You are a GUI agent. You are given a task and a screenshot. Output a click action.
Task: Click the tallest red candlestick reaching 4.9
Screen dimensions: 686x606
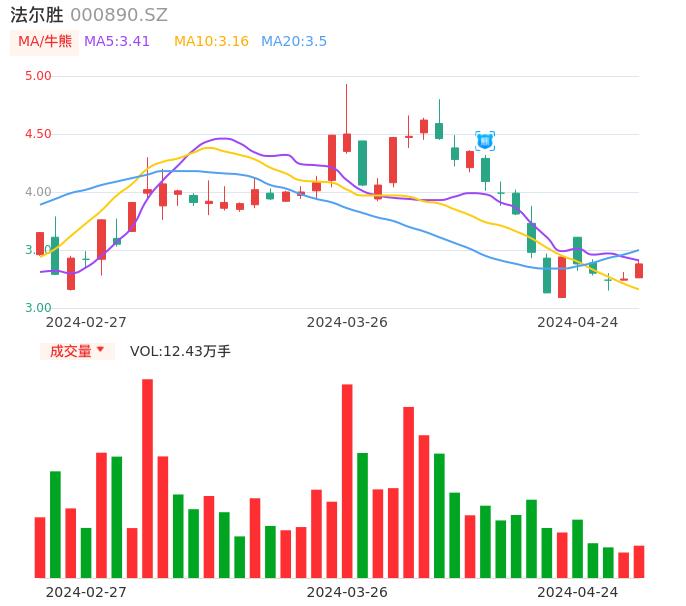(x=347, y=142)
